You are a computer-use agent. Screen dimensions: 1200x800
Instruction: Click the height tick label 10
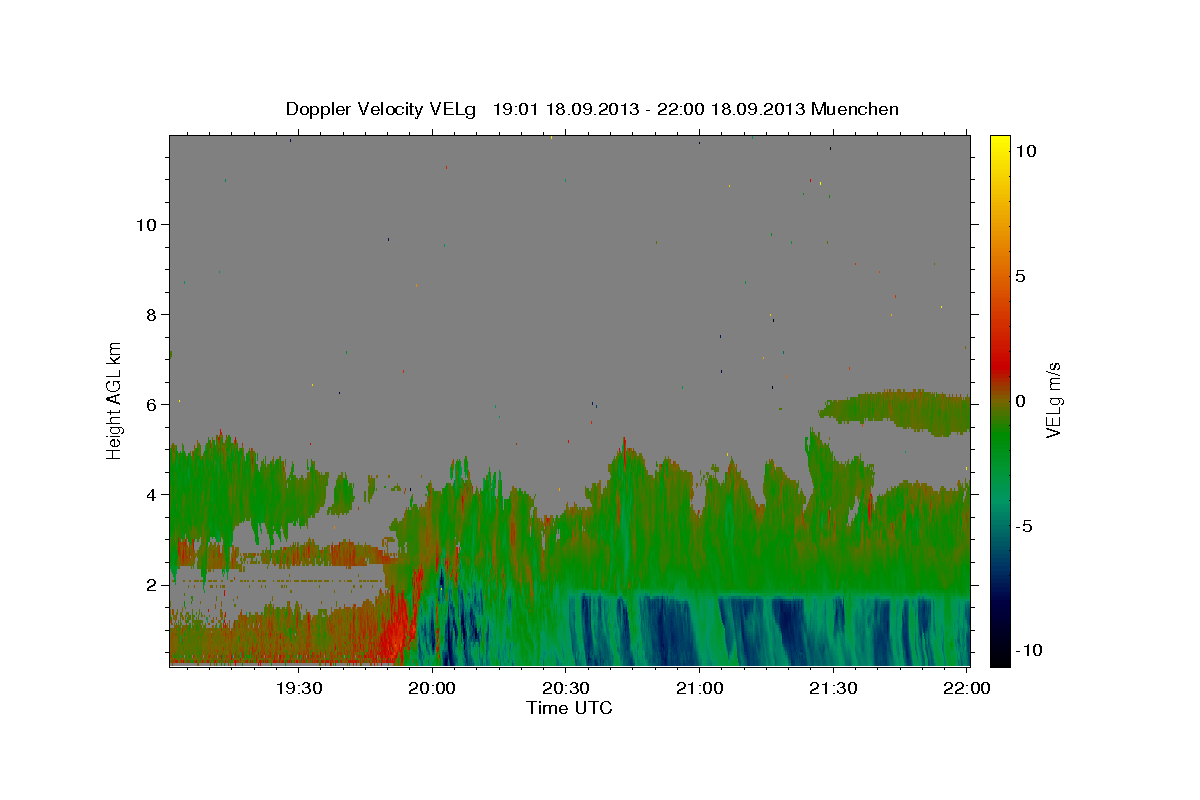(146, 225)
